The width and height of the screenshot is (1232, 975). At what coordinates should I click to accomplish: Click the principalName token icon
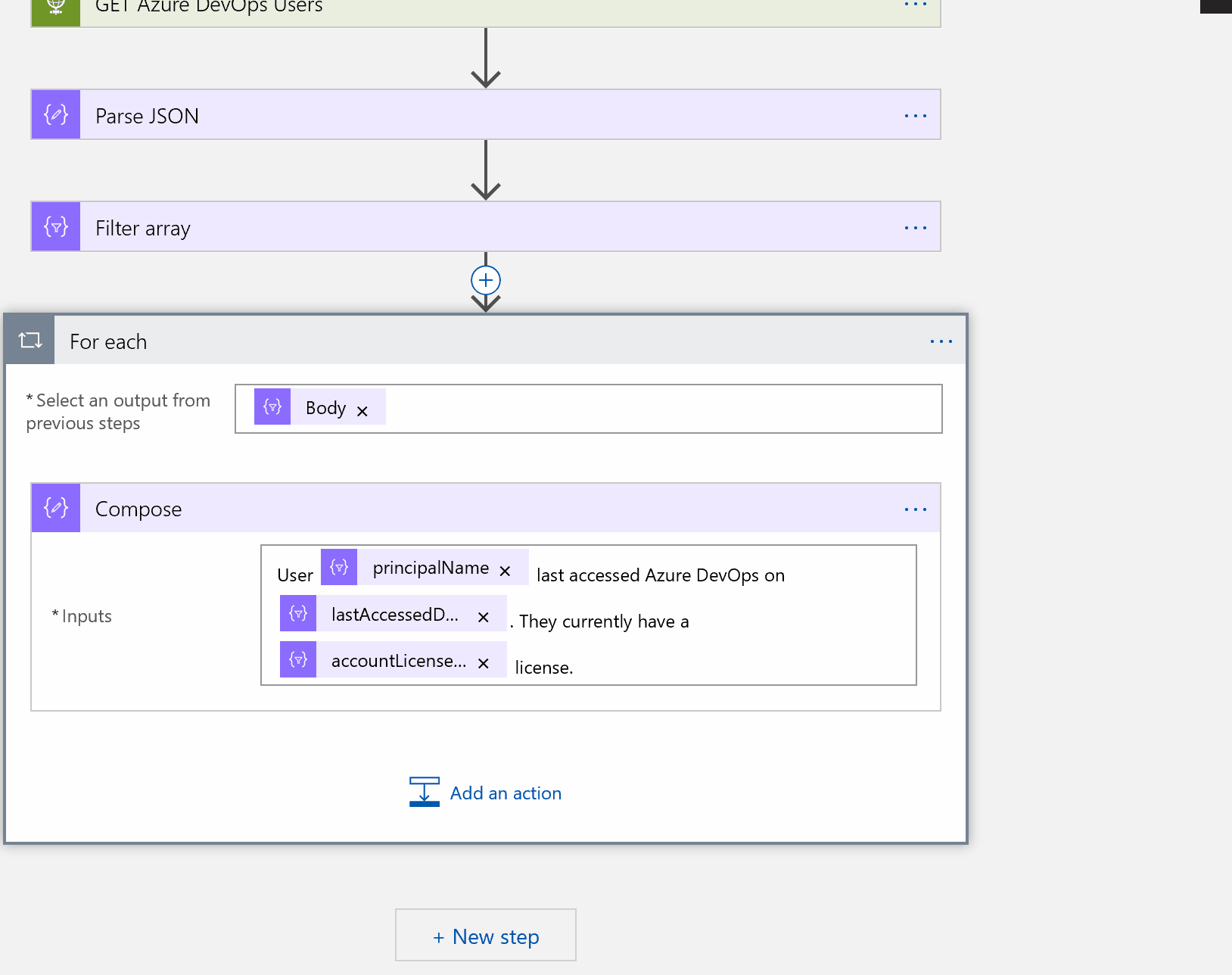(339, 567)
